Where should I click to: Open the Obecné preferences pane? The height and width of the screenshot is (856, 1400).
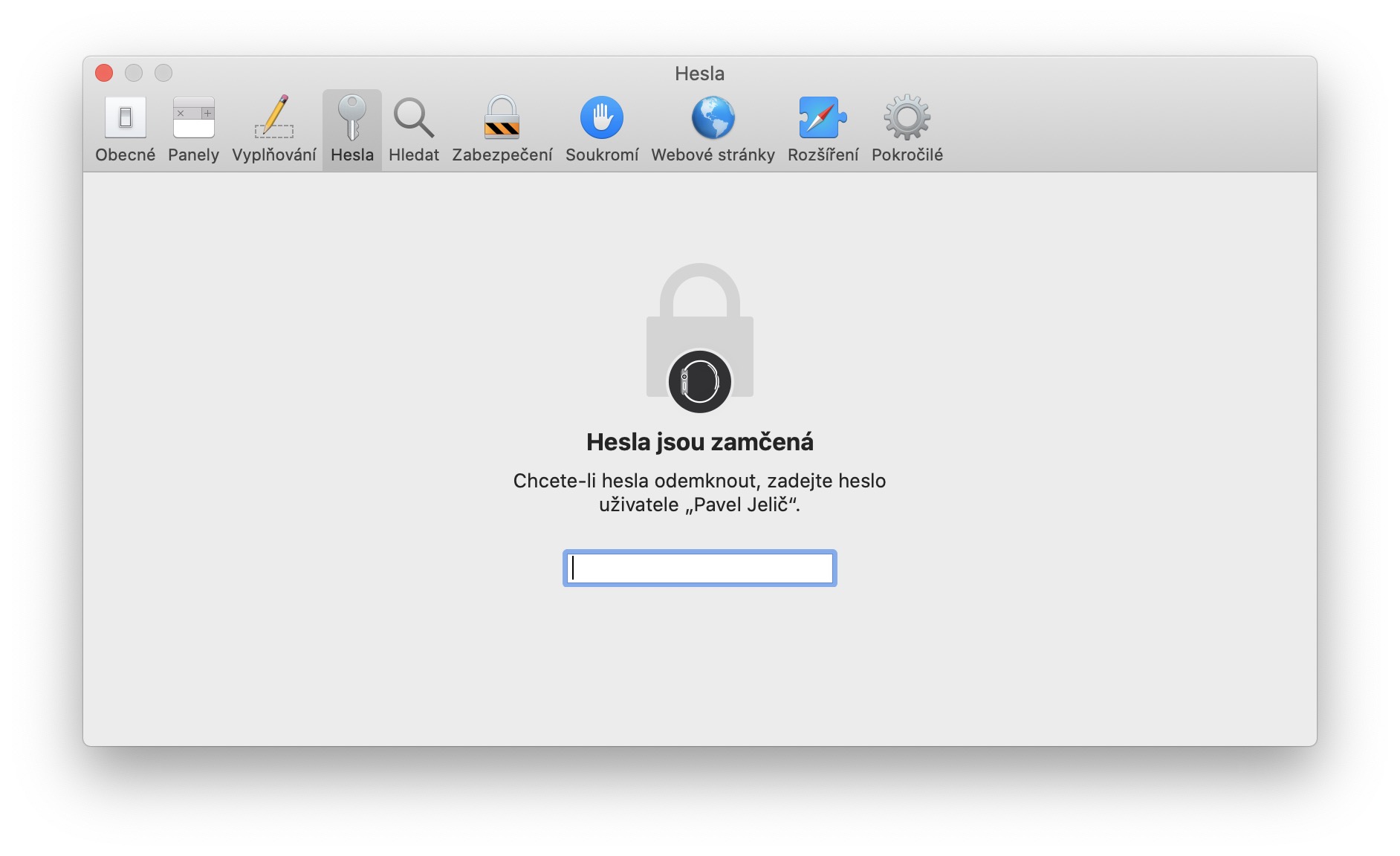pos(125,129)
